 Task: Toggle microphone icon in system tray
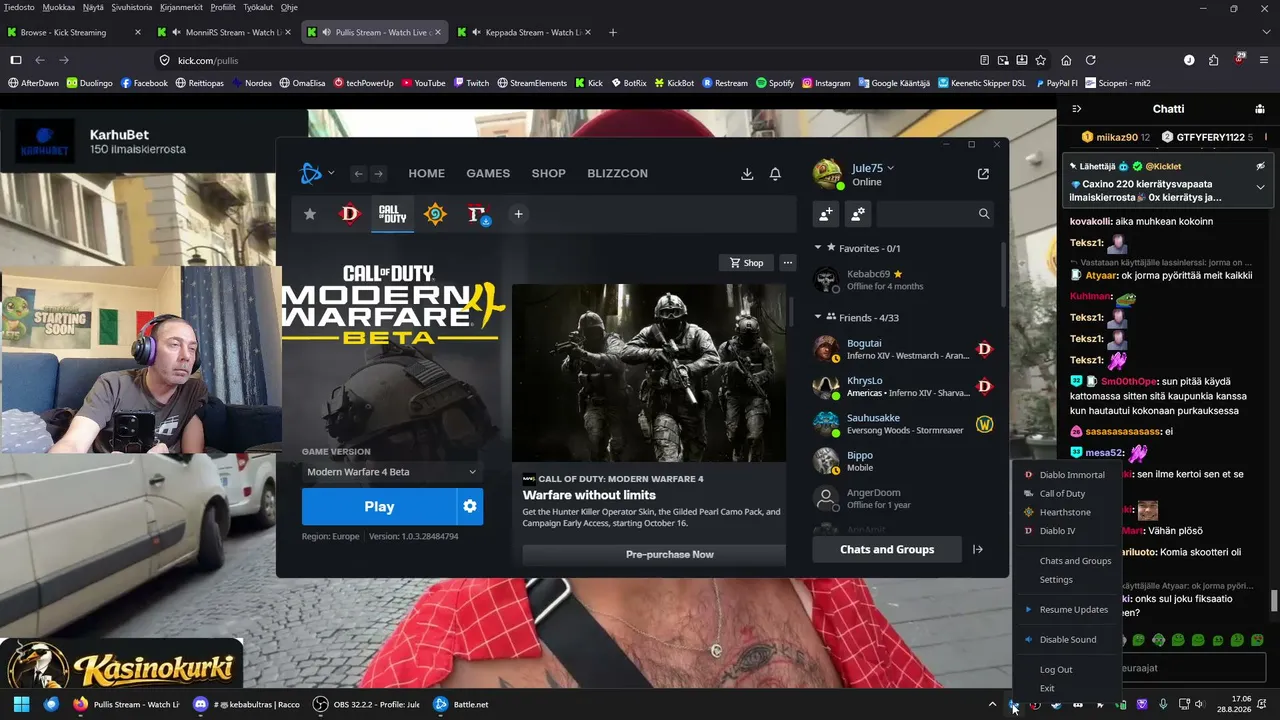pos(1163,705)
